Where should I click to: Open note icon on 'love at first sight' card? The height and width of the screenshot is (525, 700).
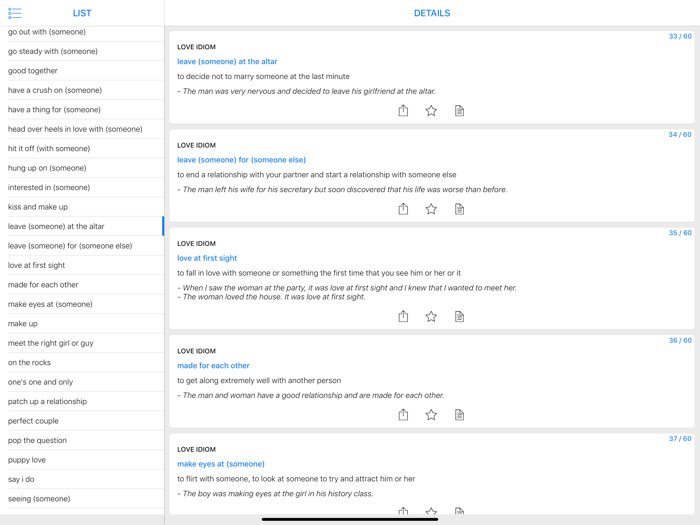[459, 317]
